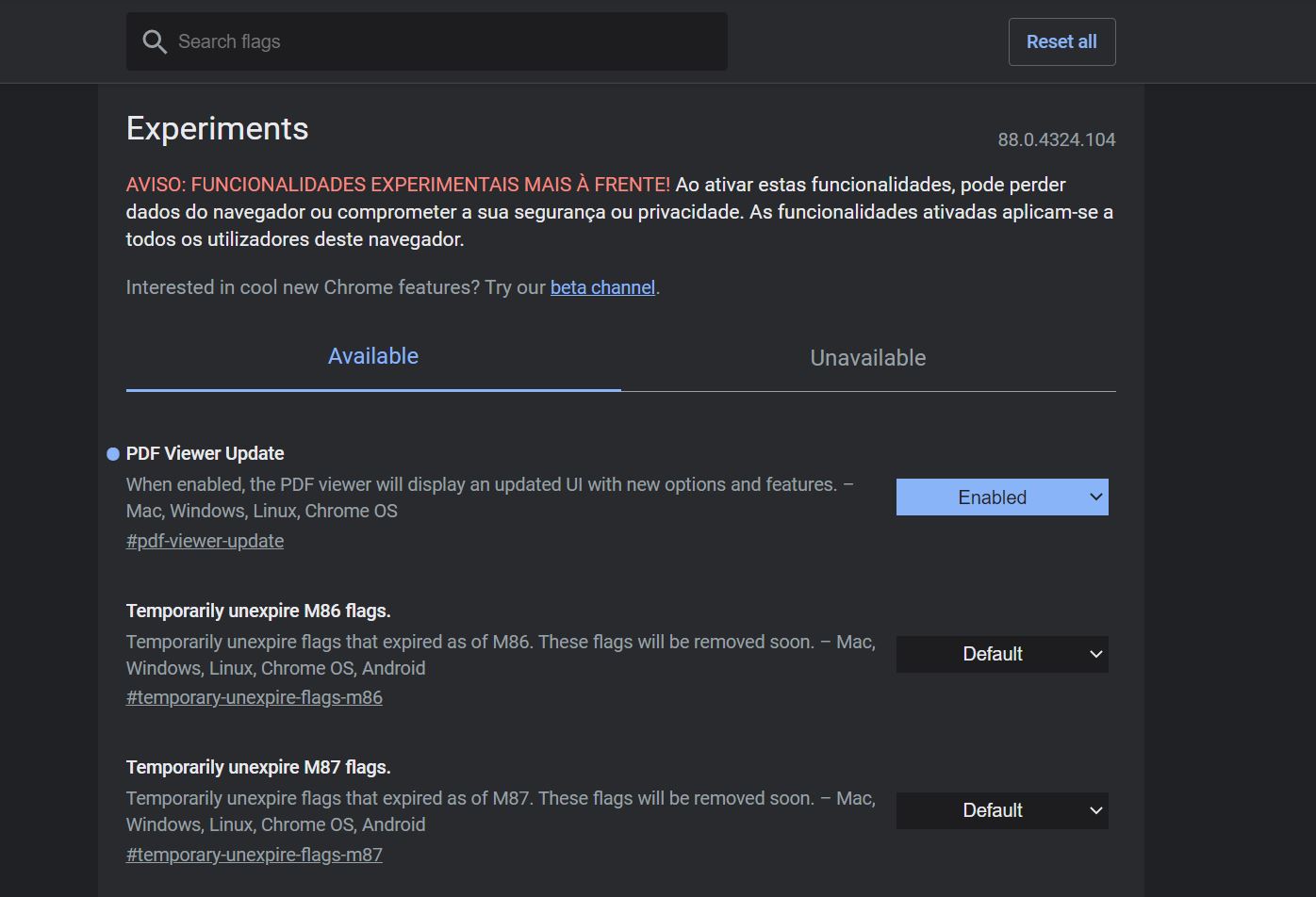Open the beta channel link
The height and width of the screenshot is (897, 1316).
click(x=602, y=287)
